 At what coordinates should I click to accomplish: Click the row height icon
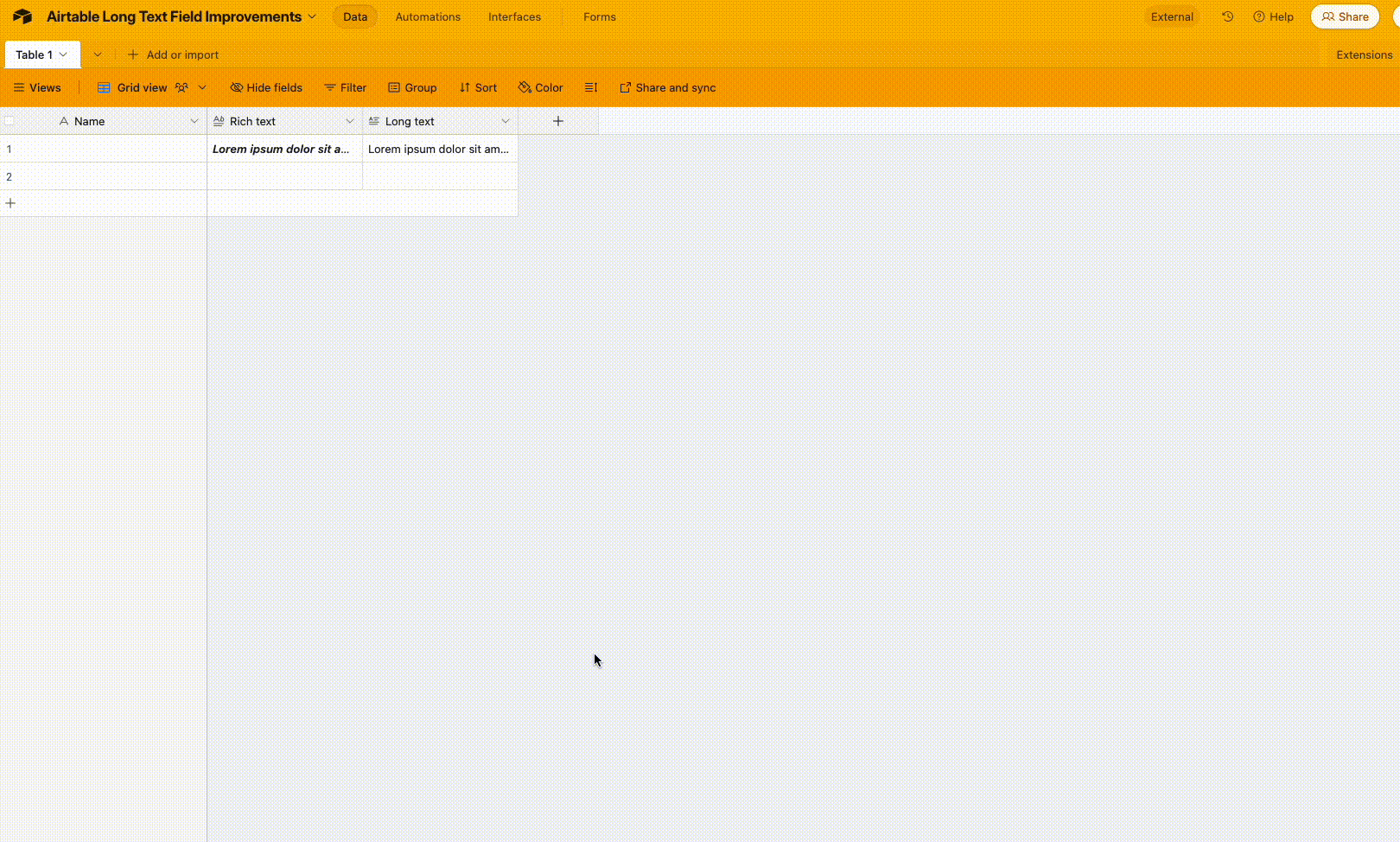(591, 87)
